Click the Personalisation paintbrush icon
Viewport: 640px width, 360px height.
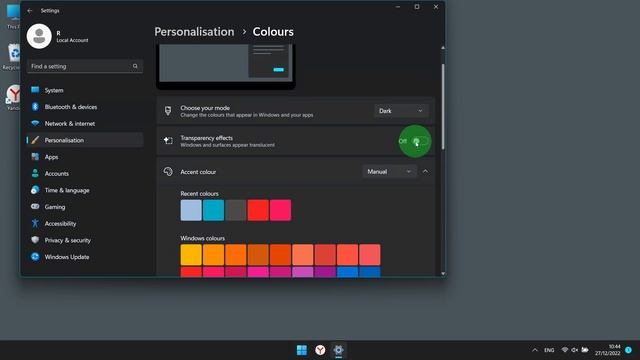tap(35, 140)
